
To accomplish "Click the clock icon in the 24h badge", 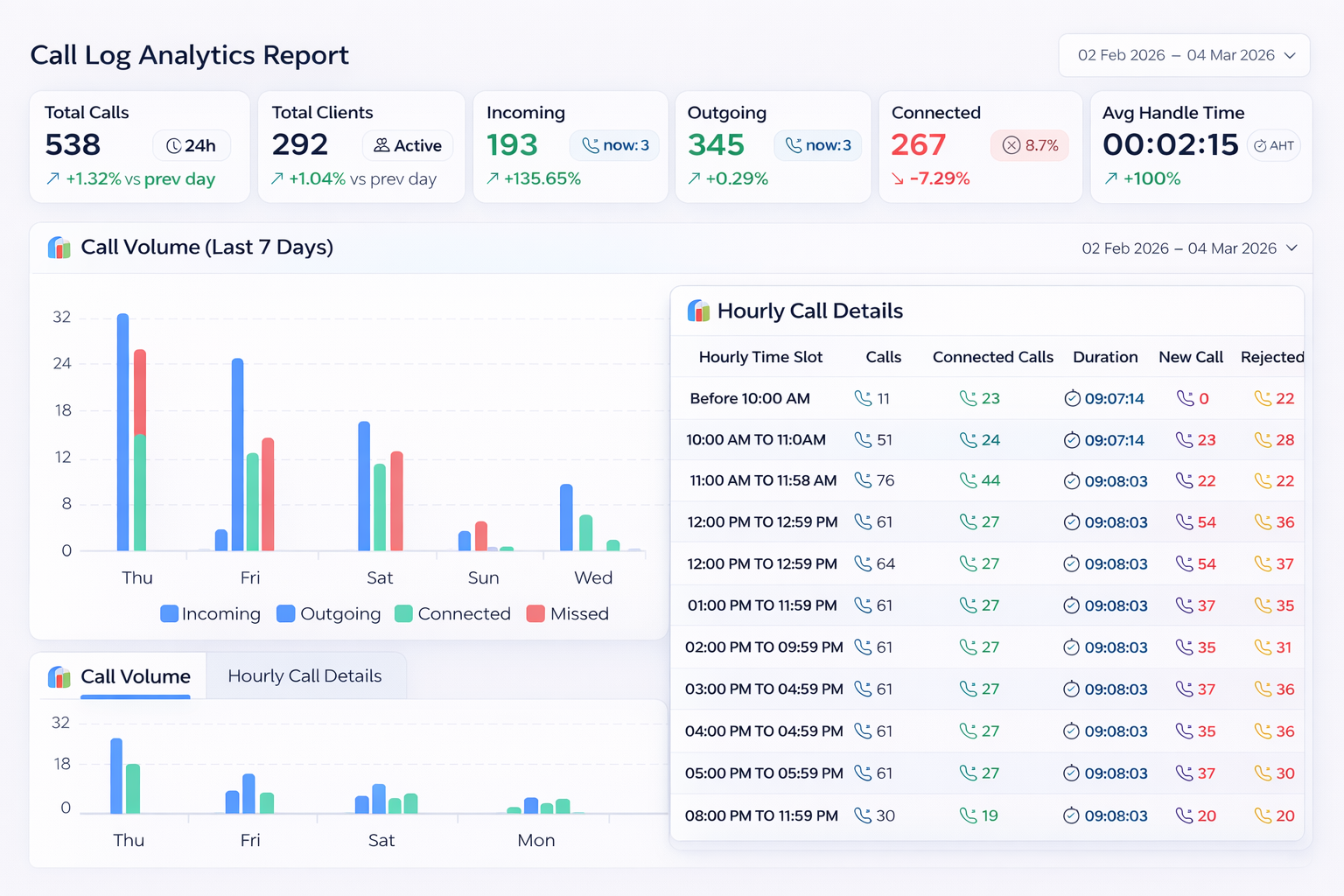I will click(173, 146).
